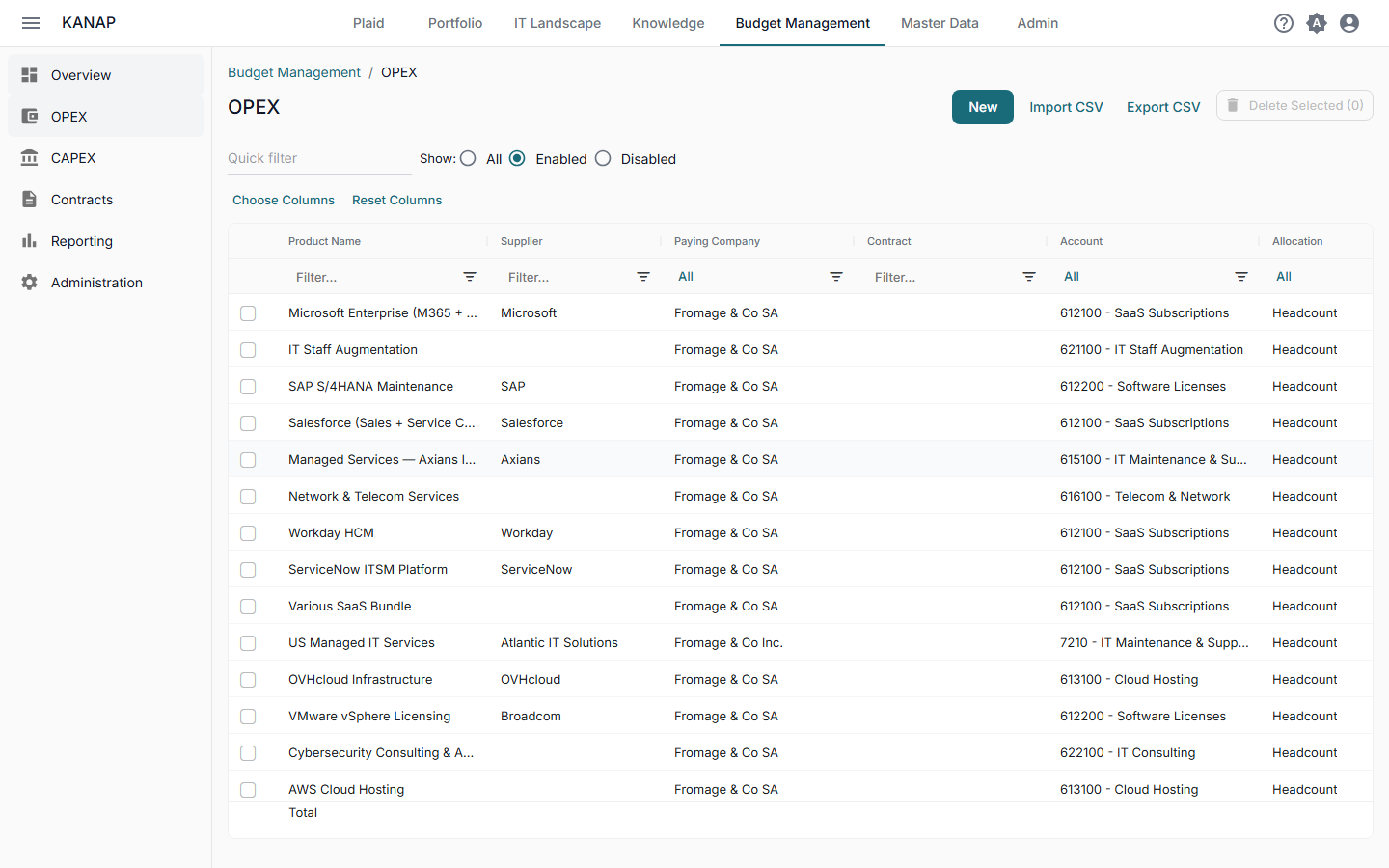
Task: Open the Admin tab
Action: coord(1038,23)
